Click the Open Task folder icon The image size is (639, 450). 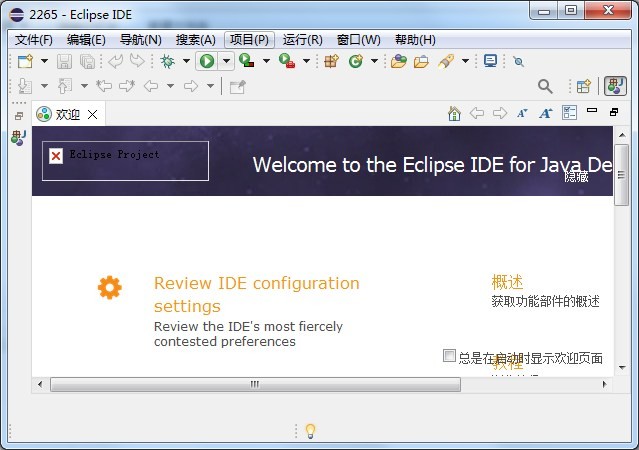(x=421, y=62)
